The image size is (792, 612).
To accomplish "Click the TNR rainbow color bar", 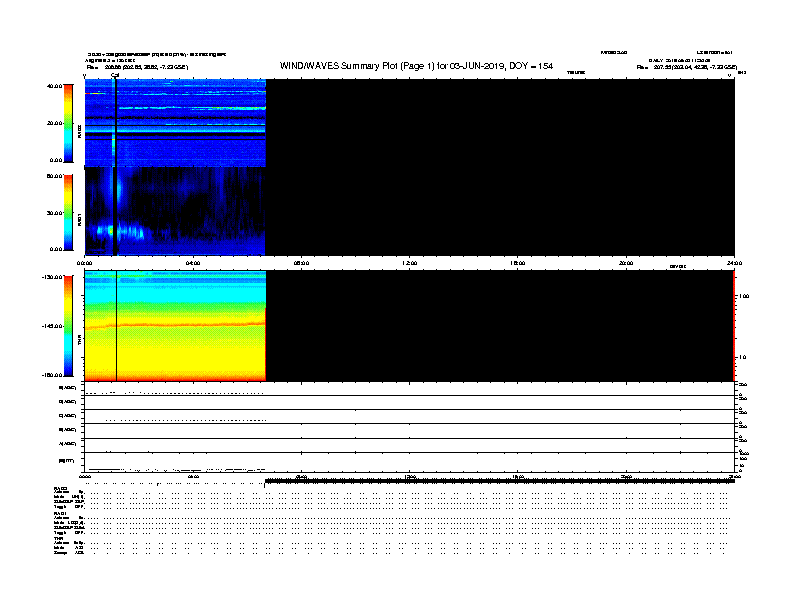I will pyautogui.click(x=68, y=326).
